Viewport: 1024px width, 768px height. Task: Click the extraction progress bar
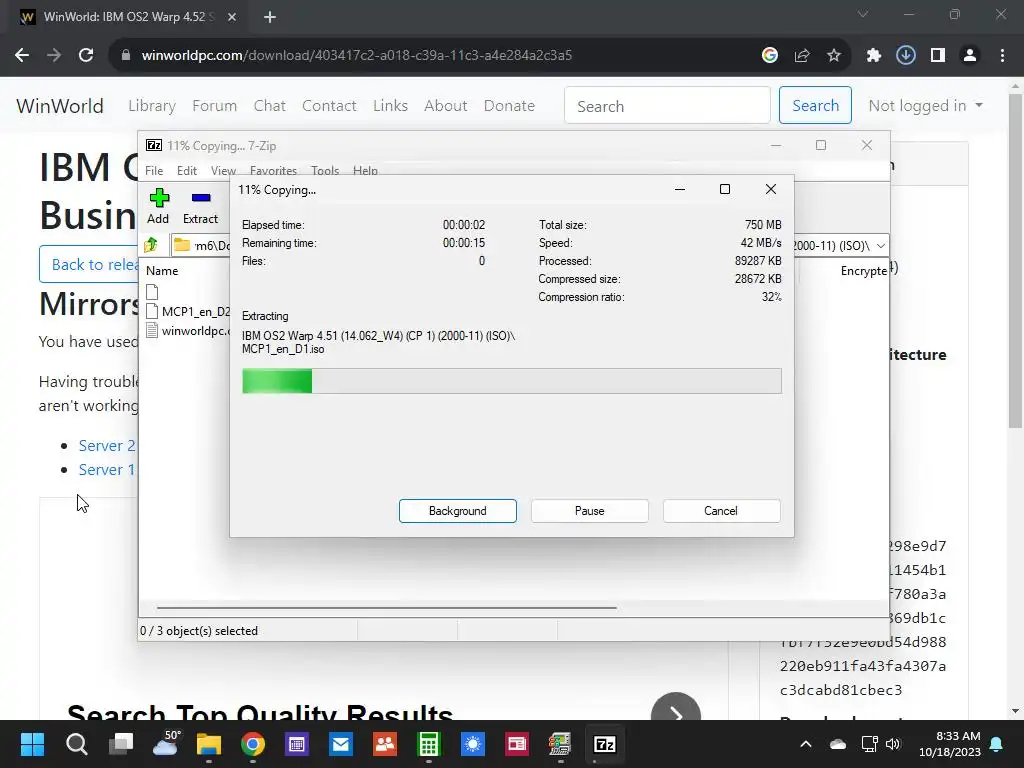pos(511,381)
